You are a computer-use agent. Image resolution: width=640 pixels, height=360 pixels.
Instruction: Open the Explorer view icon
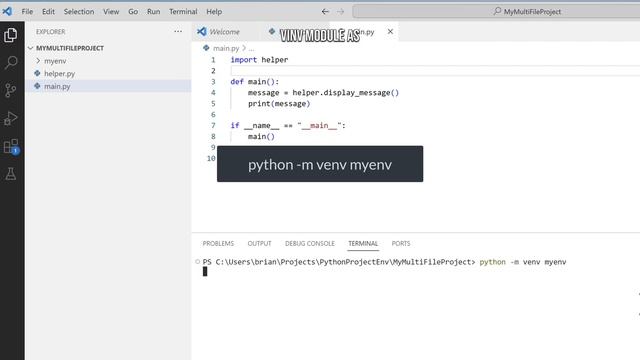click(x=11, y=35)
